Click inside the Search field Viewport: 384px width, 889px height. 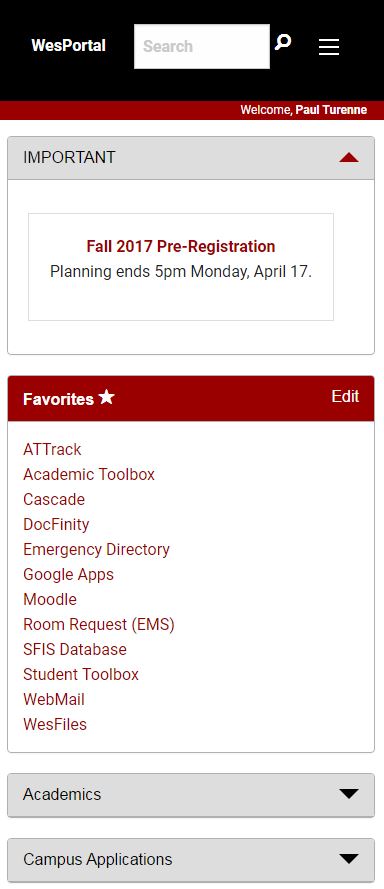[x=202, y=46]
